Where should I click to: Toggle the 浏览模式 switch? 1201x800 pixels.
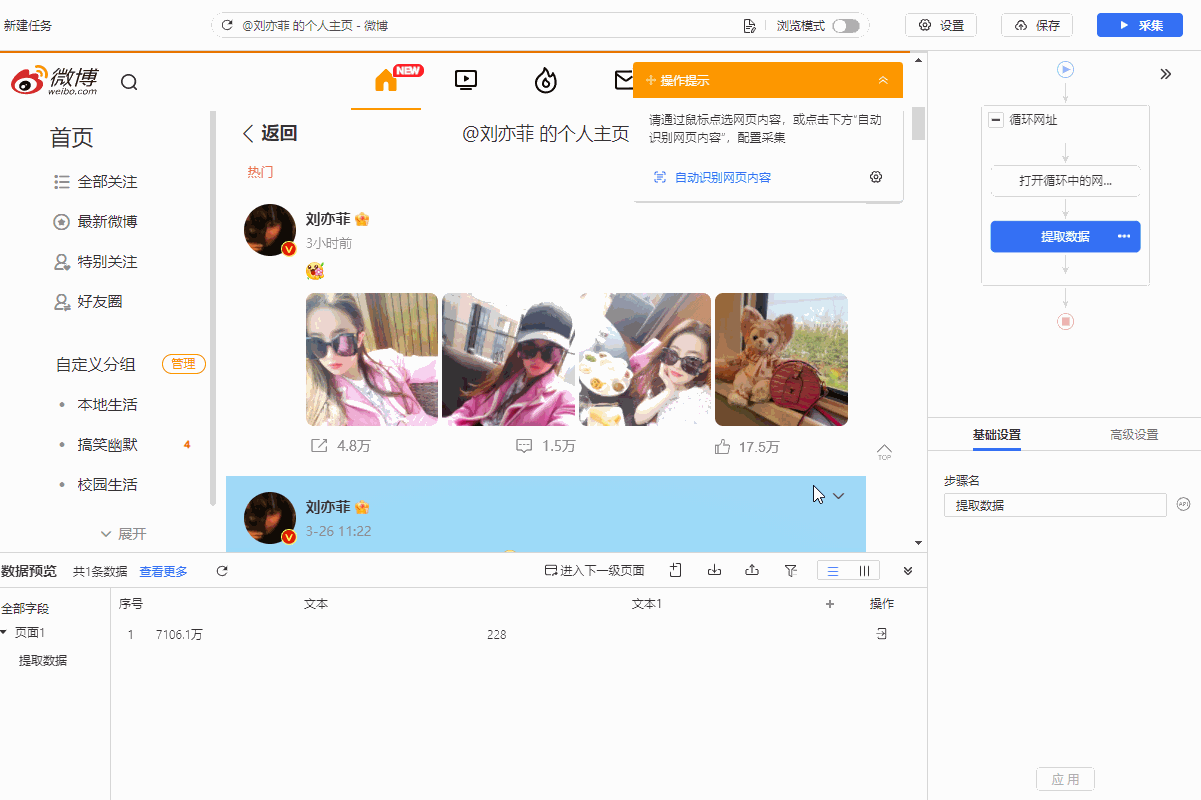(x=846, y=25)
